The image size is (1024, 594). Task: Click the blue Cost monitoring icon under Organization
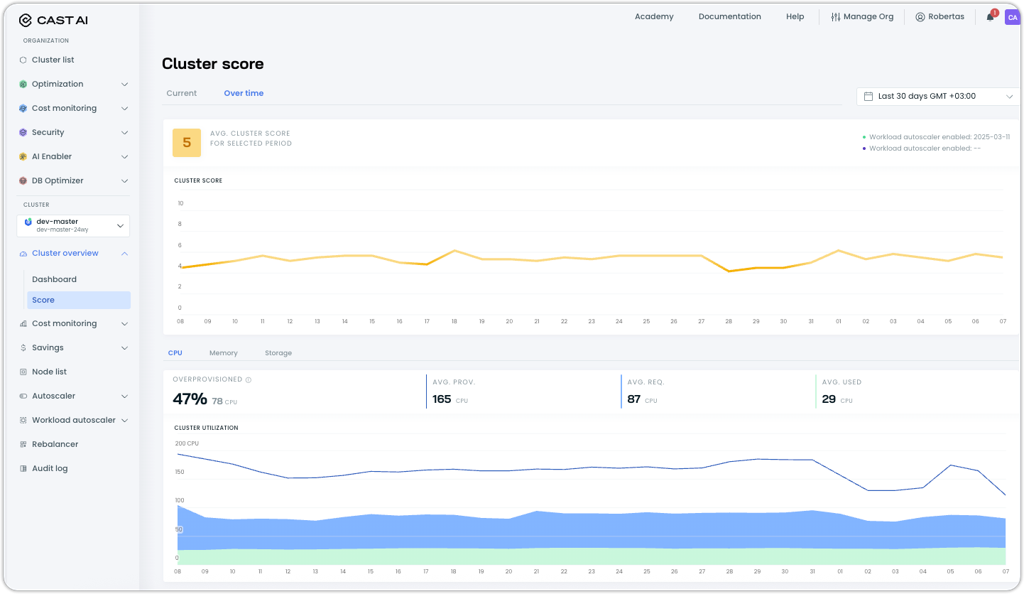23,108
